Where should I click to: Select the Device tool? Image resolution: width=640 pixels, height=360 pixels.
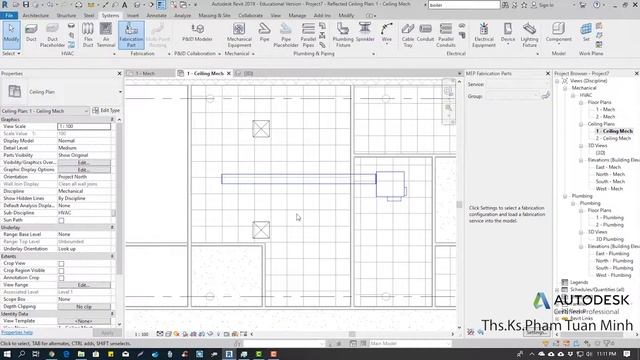click(508, 33)
